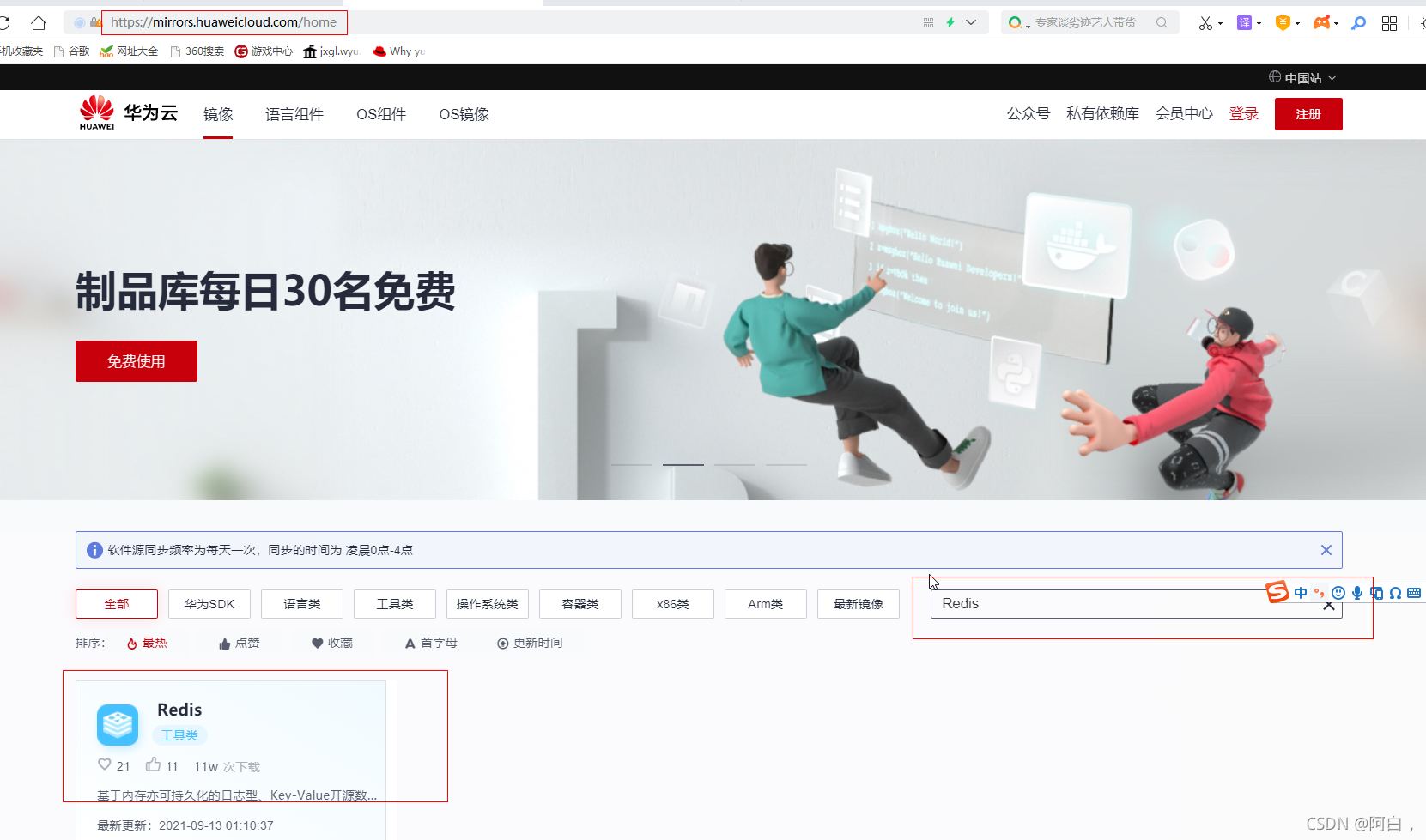This screenshot has width=1426, height=840.
Task: Close the sync frequency notice
Action: coord(1326,550)
